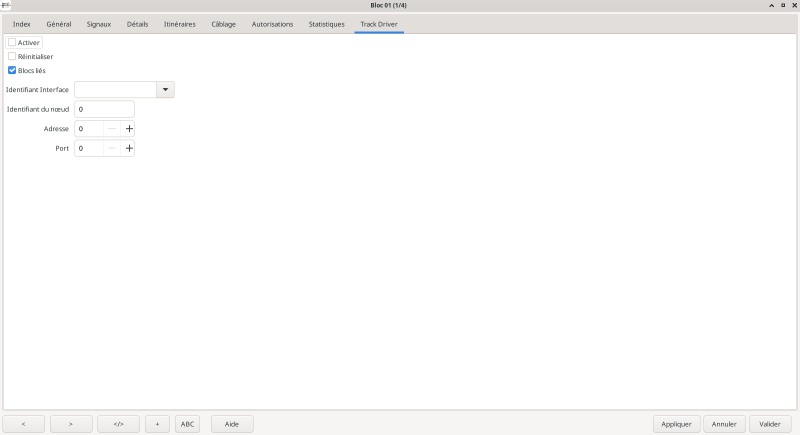This screenshot has width=800, height=435.
Task: Increase Port value with plus button
Action: click(128, 149)
